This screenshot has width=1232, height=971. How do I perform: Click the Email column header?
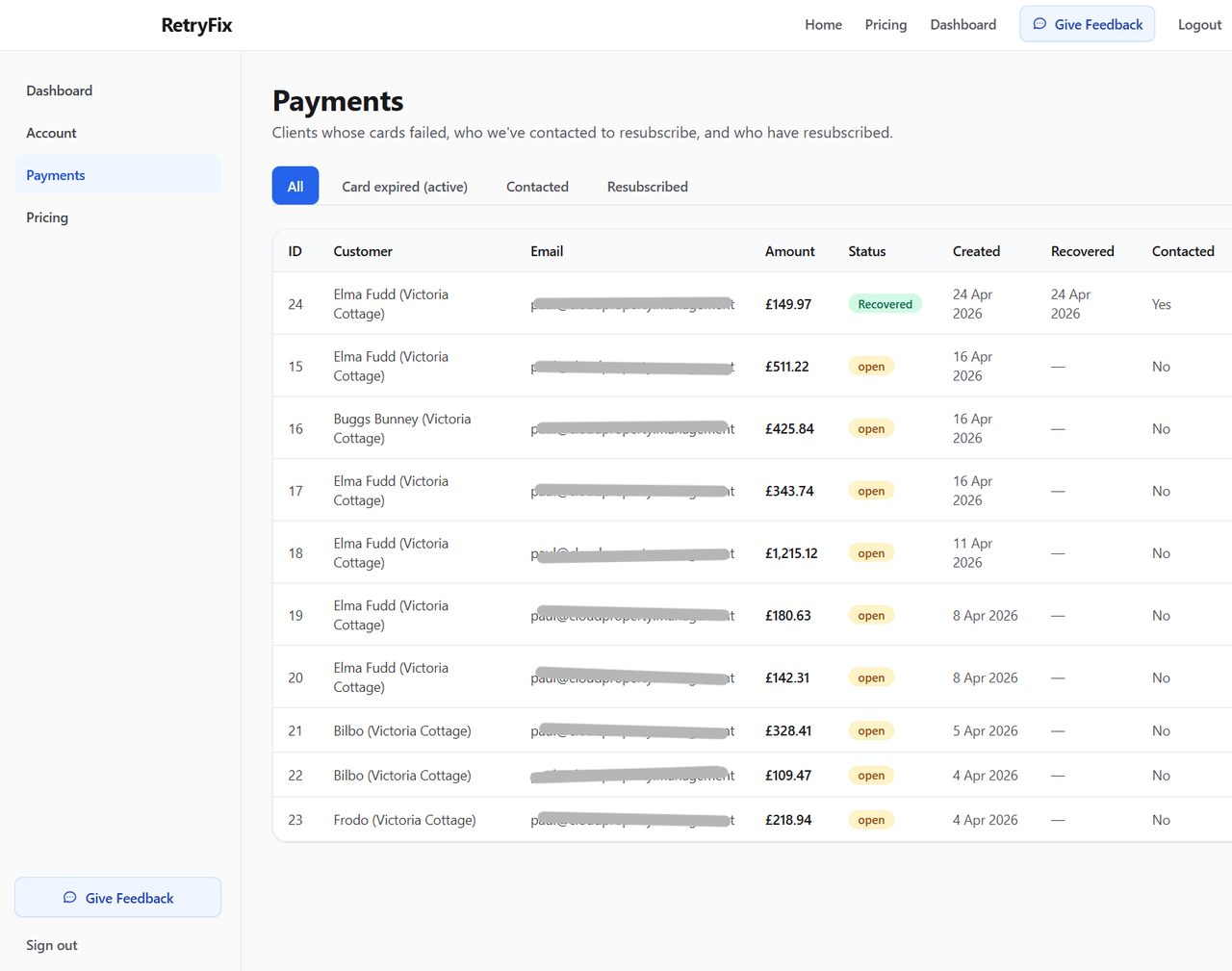547,251
